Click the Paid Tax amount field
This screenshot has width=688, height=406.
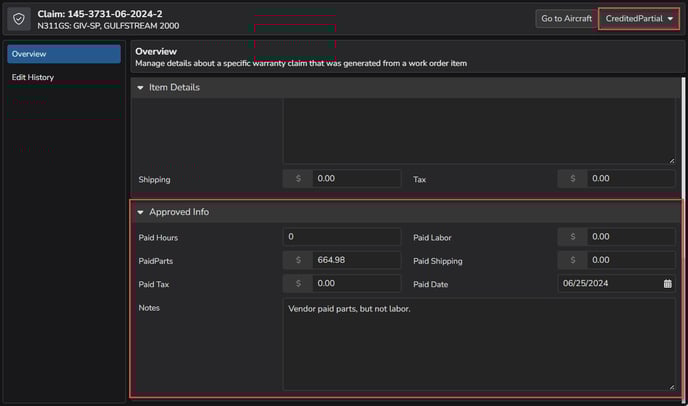356,284
